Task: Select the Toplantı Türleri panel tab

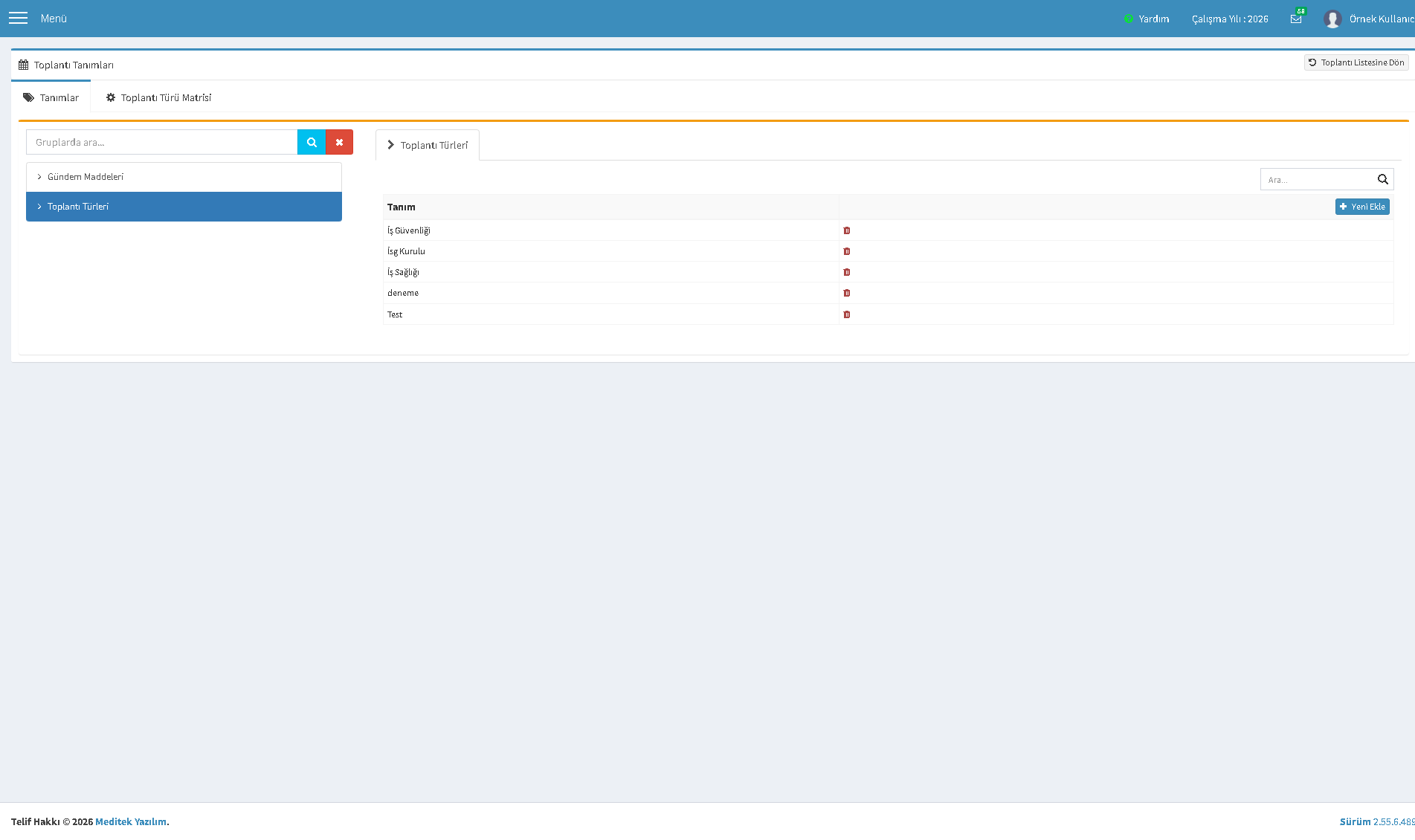Action: click(428, 145)
